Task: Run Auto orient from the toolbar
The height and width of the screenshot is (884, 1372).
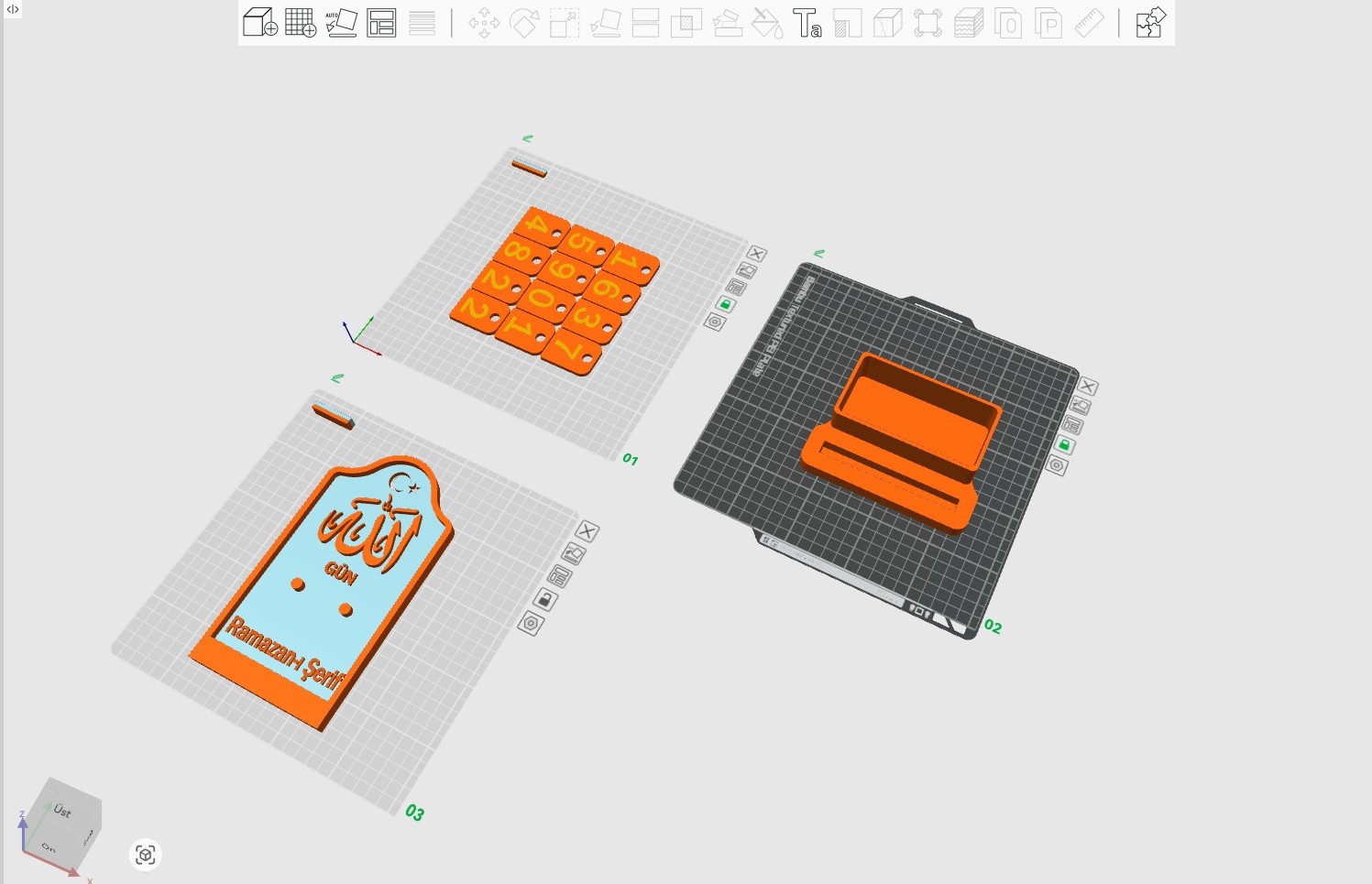Action: [341, 23]
